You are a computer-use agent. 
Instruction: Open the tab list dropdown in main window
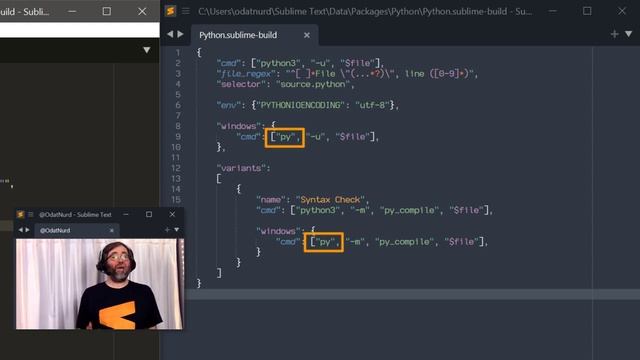629,34
